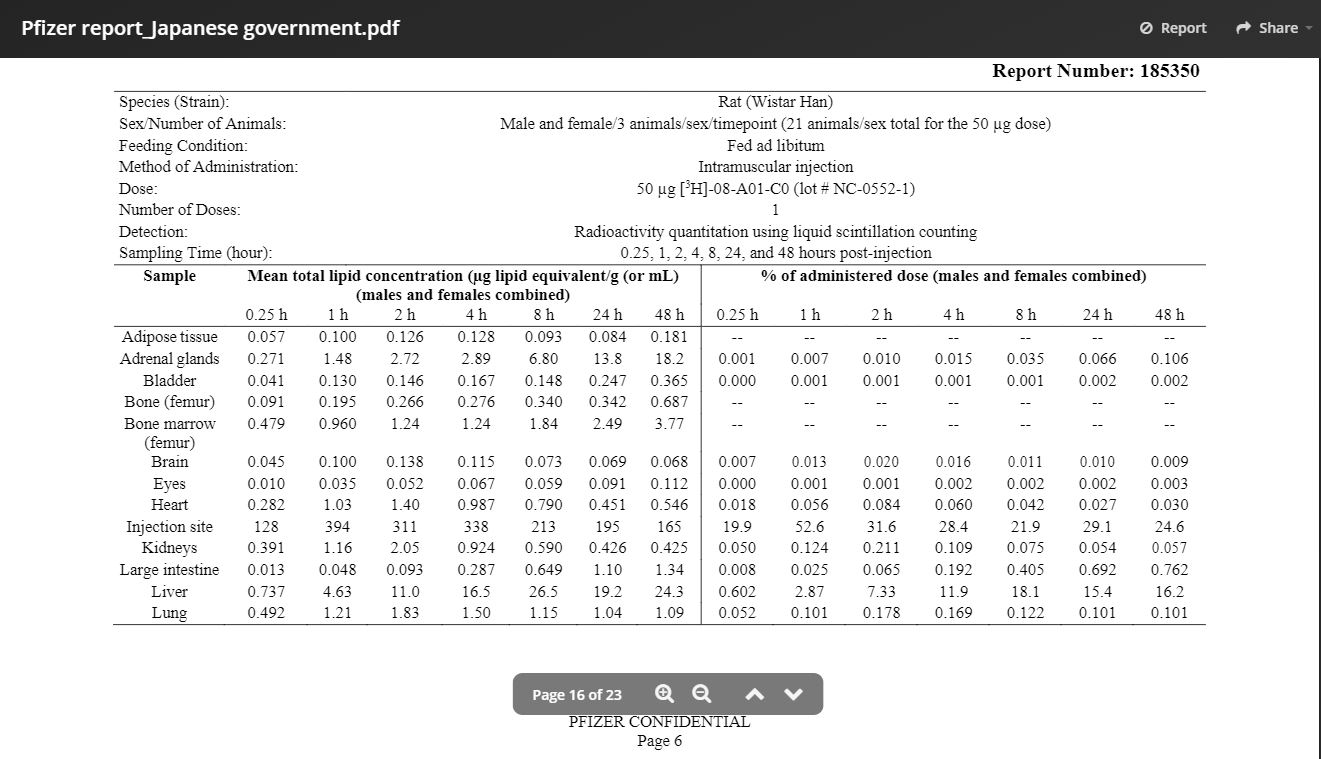This screenshot has width=1321, height=759.
Task: Click the 'Mean total lipid concentration' header
Action: [463, 276]
